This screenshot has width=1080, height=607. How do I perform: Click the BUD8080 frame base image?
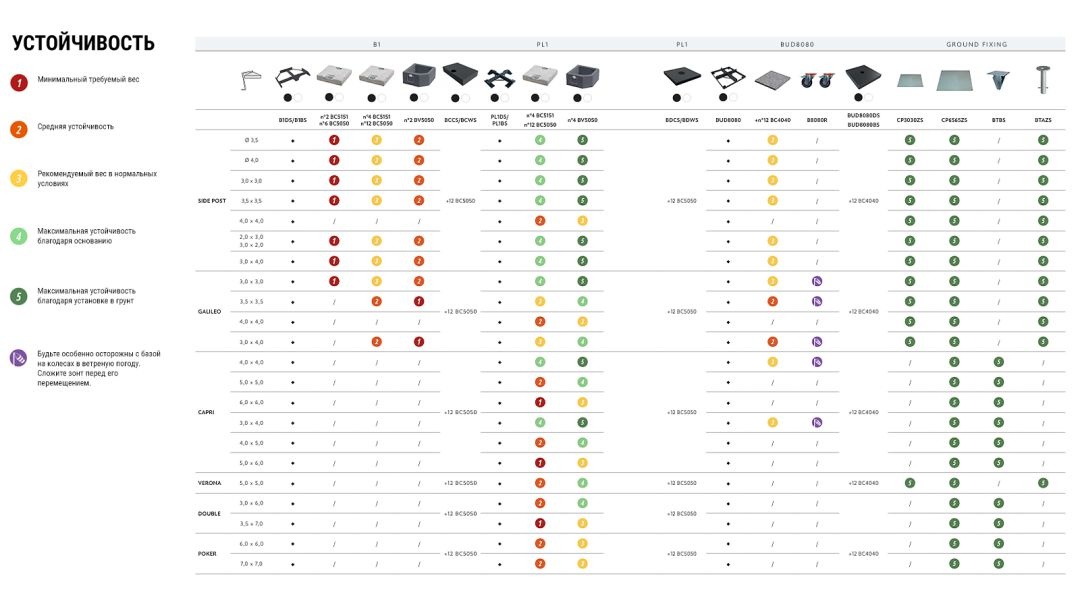[x=727, y=77]
